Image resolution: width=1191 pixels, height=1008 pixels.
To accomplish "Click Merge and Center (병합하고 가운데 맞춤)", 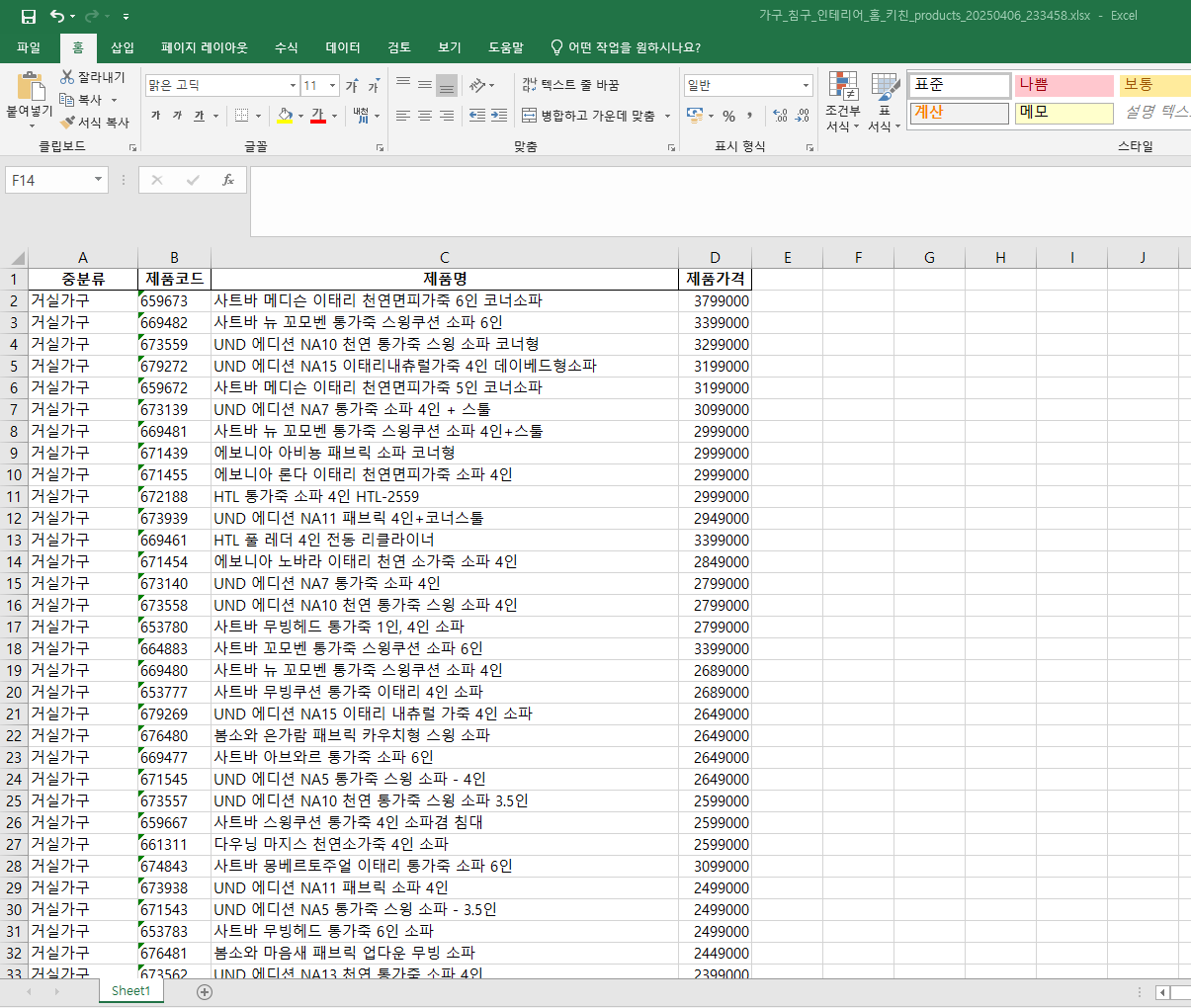I will coord(589,116).
